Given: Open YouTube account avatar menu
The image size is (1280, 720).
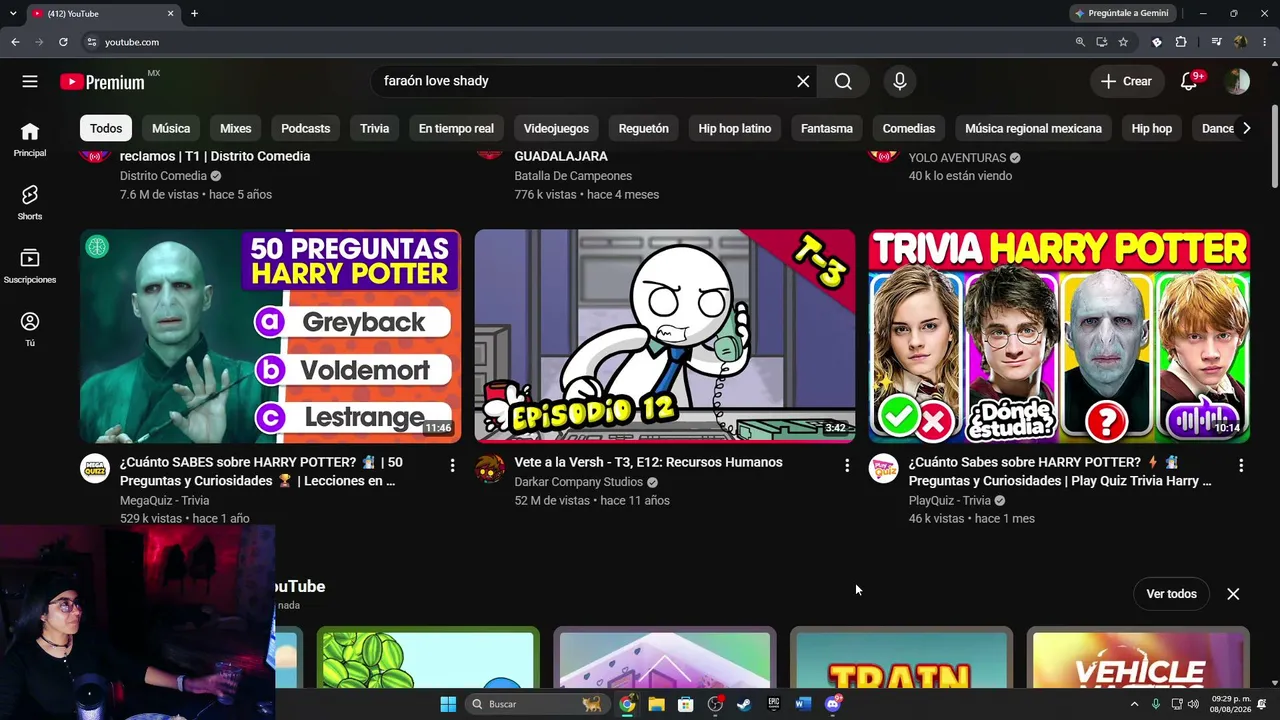Looking at the screenshot, I should (x=1237, y=81).
